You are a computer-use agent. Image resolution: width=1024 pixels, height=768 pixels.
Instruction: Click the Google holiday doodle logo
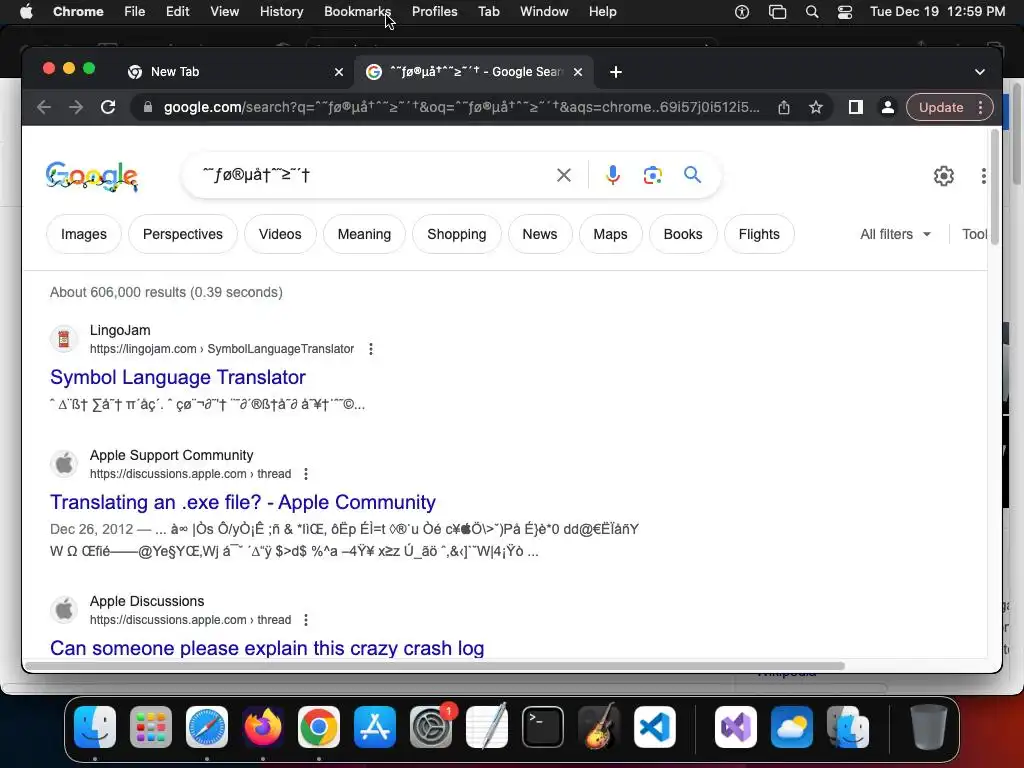[x=92, y=176]
